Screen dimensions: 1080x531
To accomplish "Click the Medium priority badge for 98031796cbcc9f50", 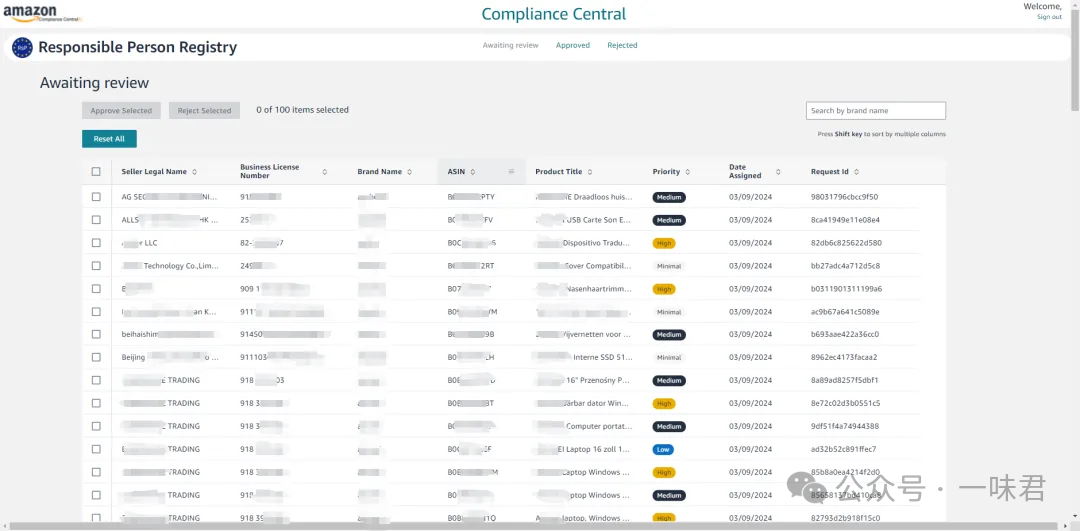I will pos(669,197).
